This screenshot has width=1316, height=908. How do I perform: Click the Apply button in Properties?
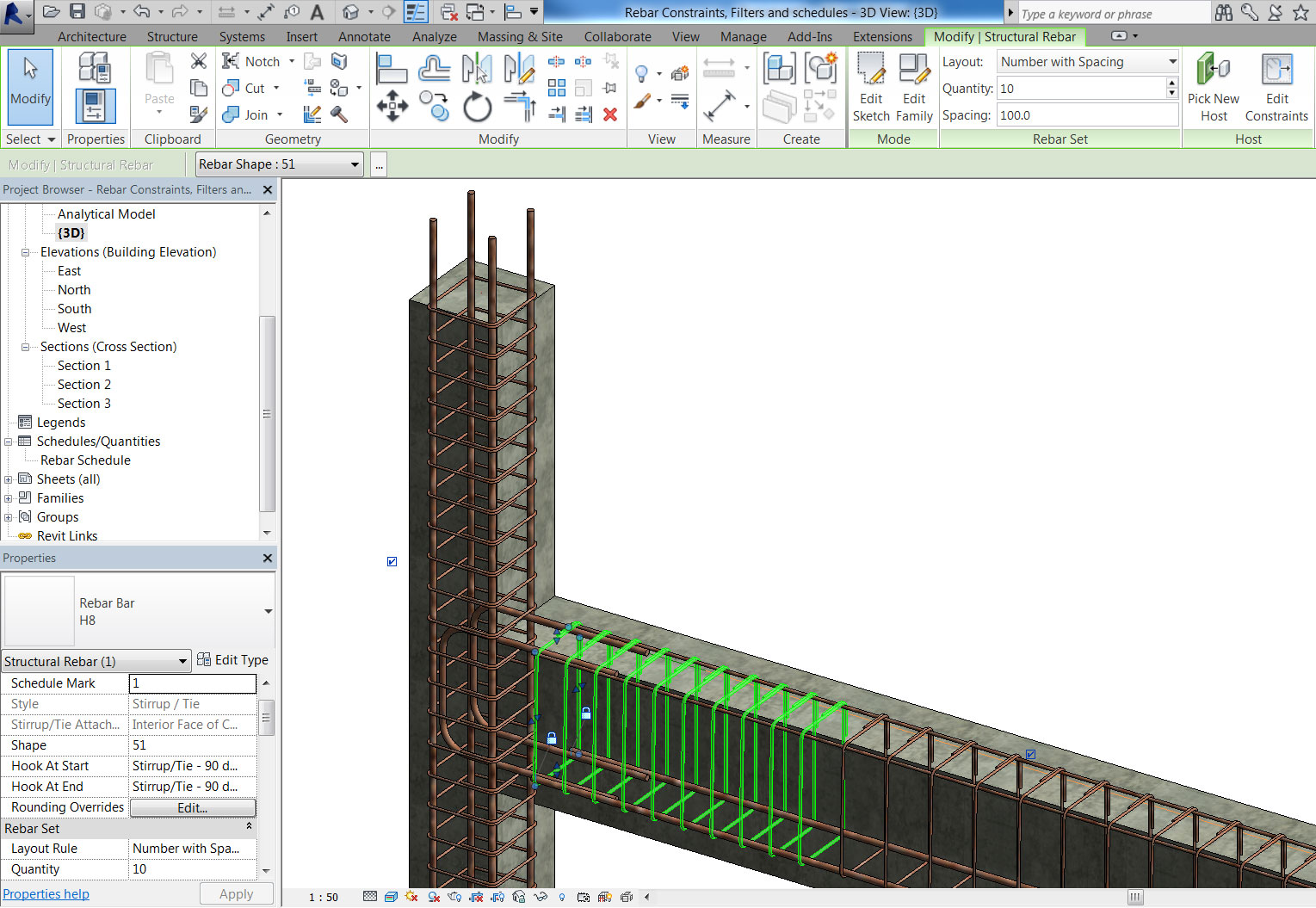point(236,893)
